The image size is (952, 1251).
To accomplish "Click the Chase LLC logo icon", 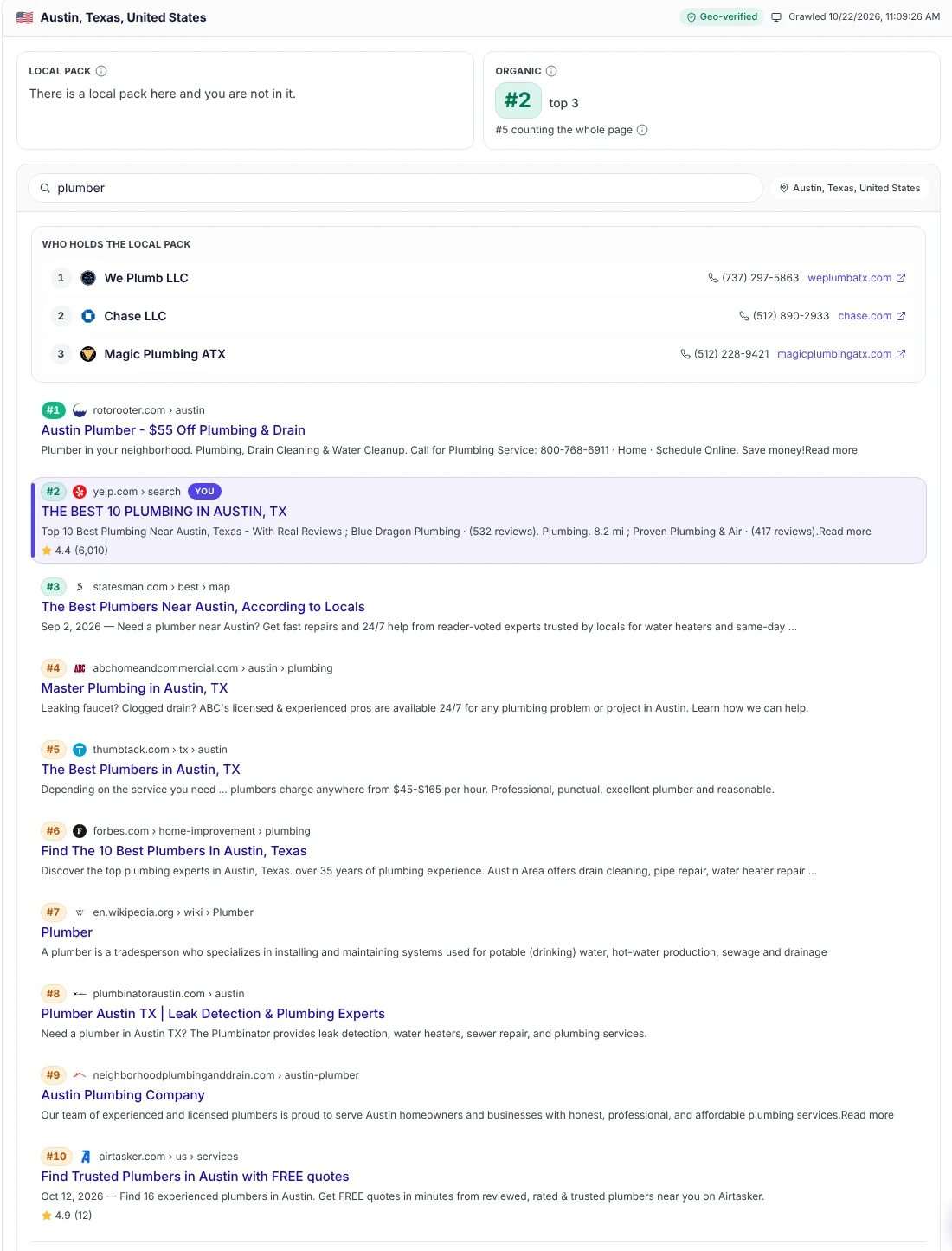I will coord(88,316).
